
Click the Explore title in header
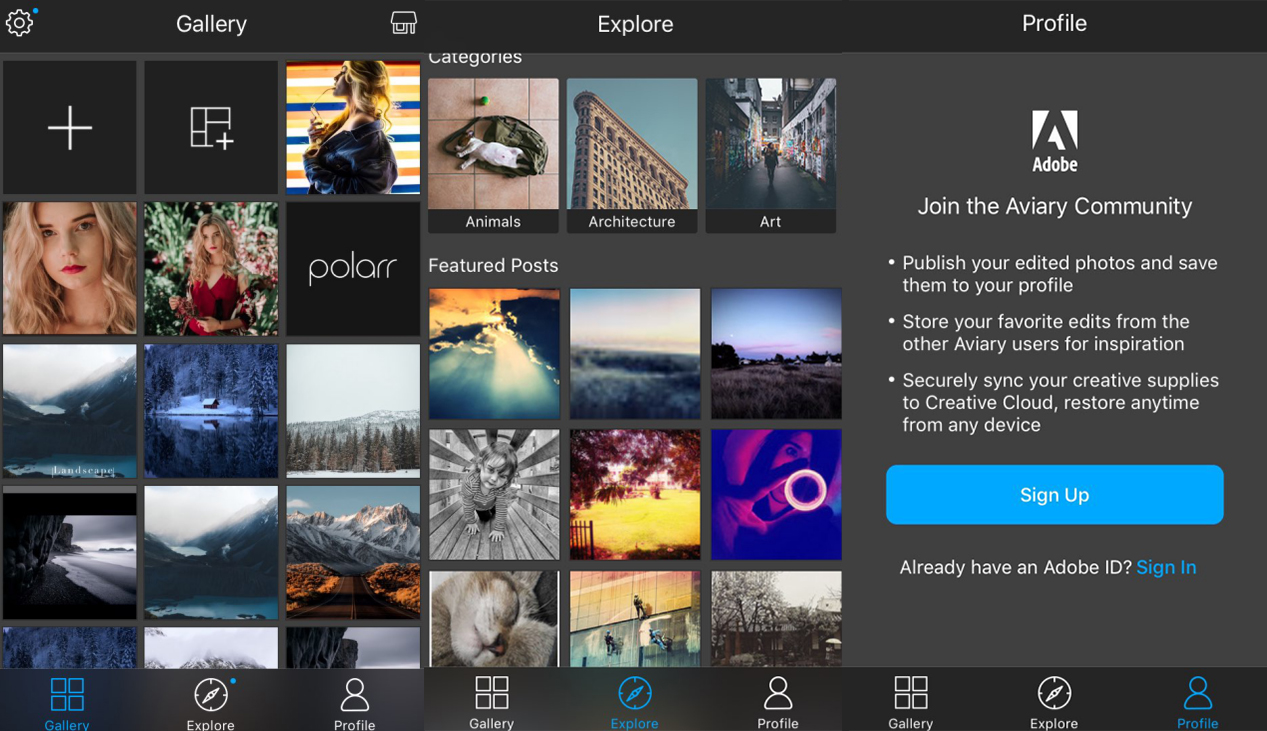pos(635,24)
